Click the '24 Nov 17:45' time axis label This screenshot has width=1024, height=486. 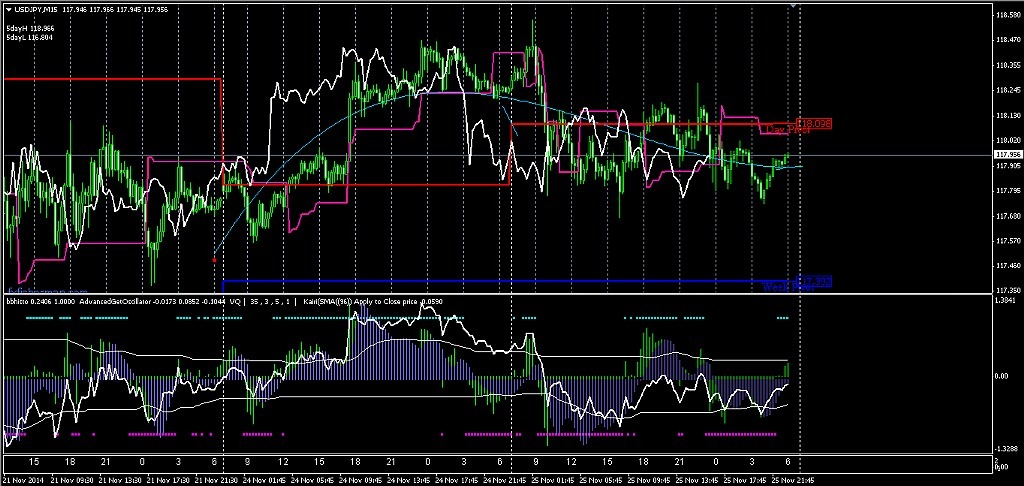455,480
